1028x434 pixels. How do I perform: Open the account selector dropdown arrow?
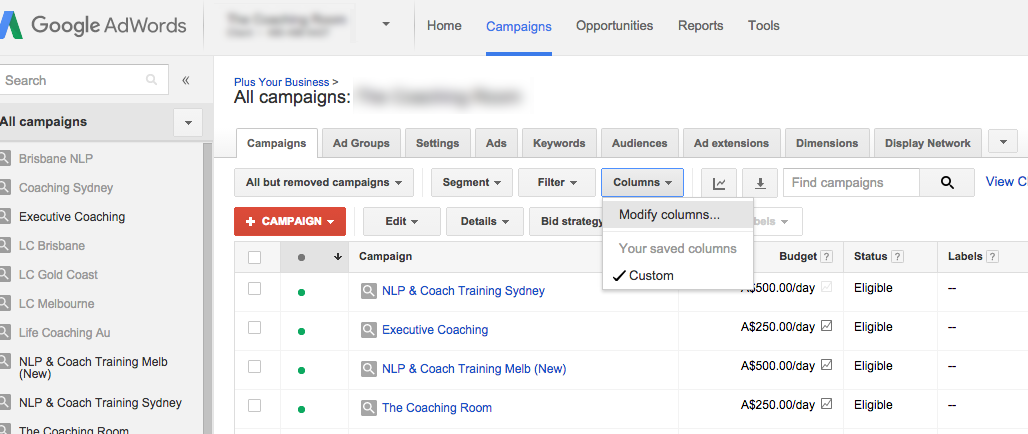(386, 24)
